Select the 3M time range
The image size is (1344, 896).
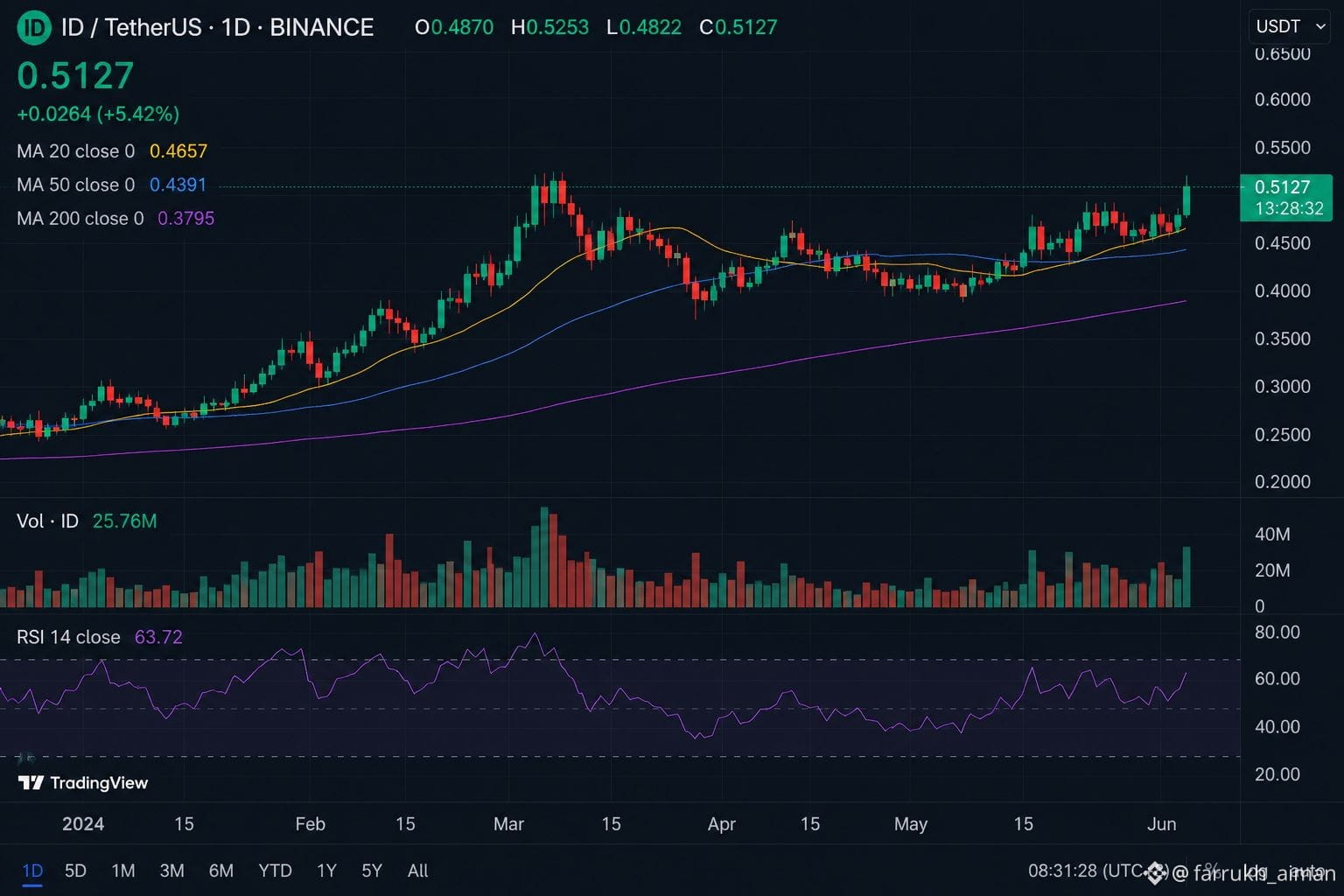tap(171, 871)
